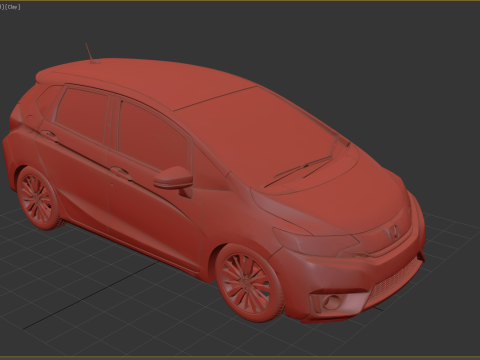Open the [Clay] viewport shading menu

(x=12, y=7)
